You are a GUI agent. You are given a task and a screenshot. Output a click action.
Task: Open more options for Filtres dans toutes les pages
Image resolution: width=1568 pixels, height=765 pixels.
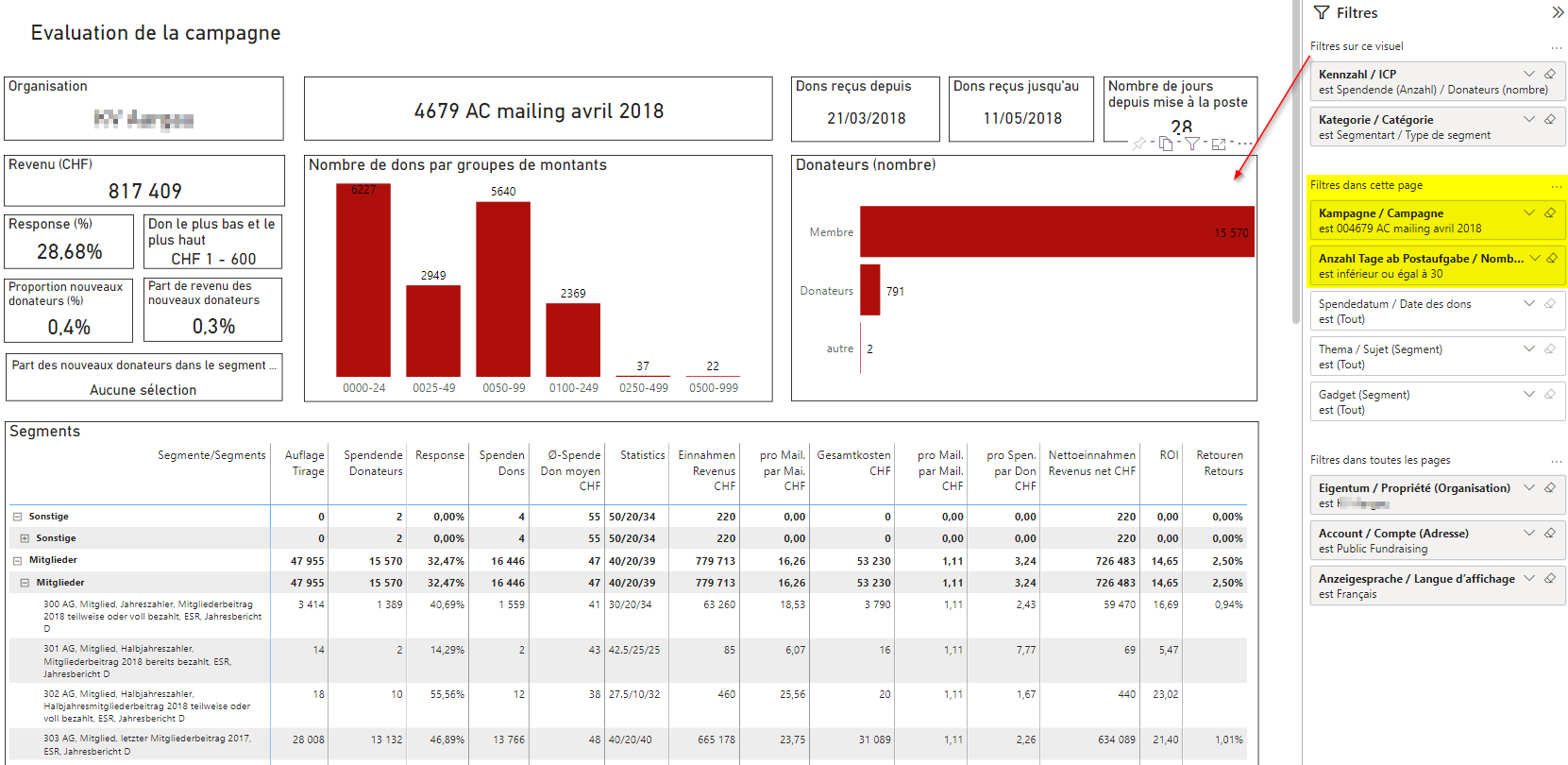[1556, 461]
